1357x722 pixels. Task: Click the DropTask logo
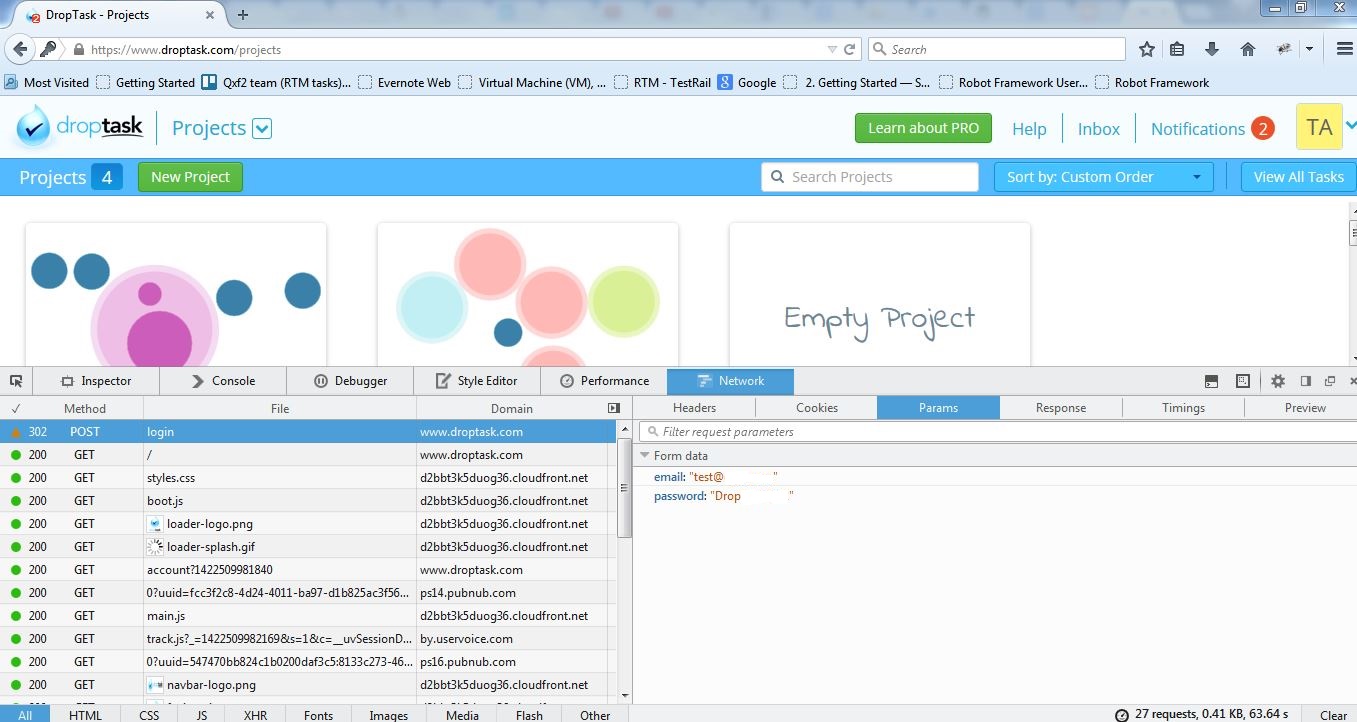[x=80, y=127]
